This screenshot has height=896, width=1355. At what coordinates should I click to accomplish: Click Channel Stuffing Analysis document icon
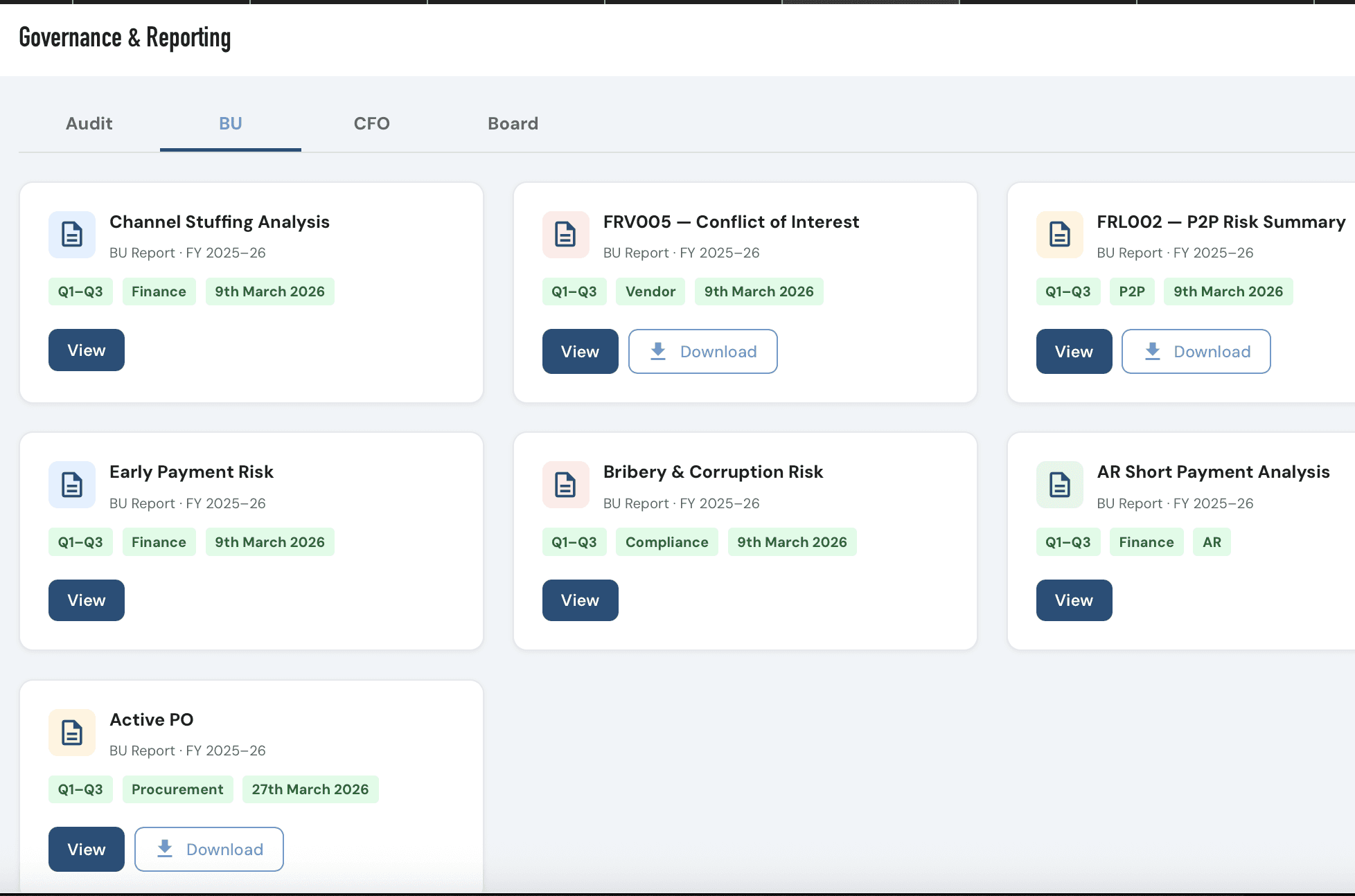(x=72, y=235)
